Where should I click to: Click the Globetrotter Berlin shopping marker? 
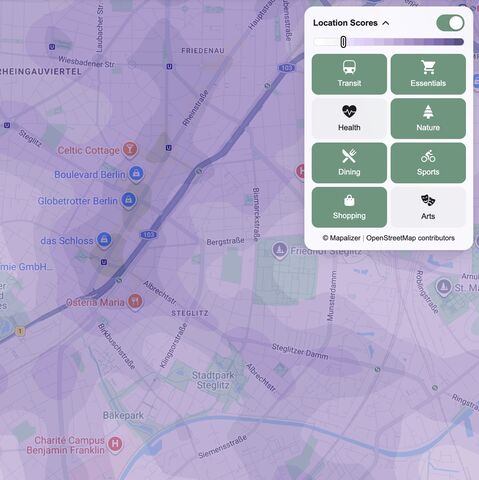129,200
